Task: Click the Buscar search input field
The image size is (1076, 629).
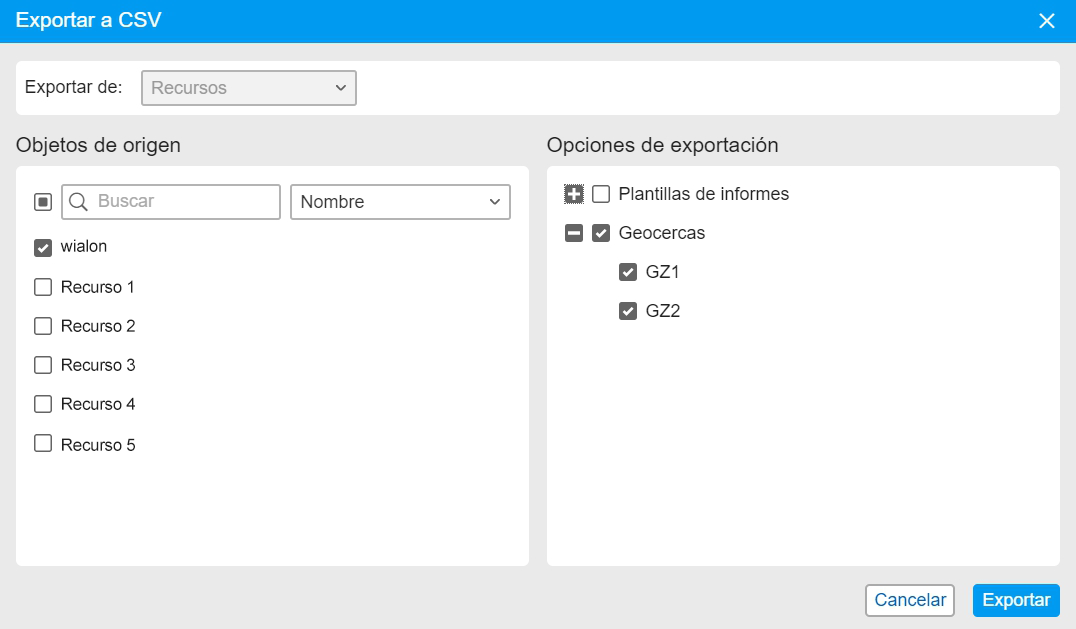Action: click(x=185, y=202)
